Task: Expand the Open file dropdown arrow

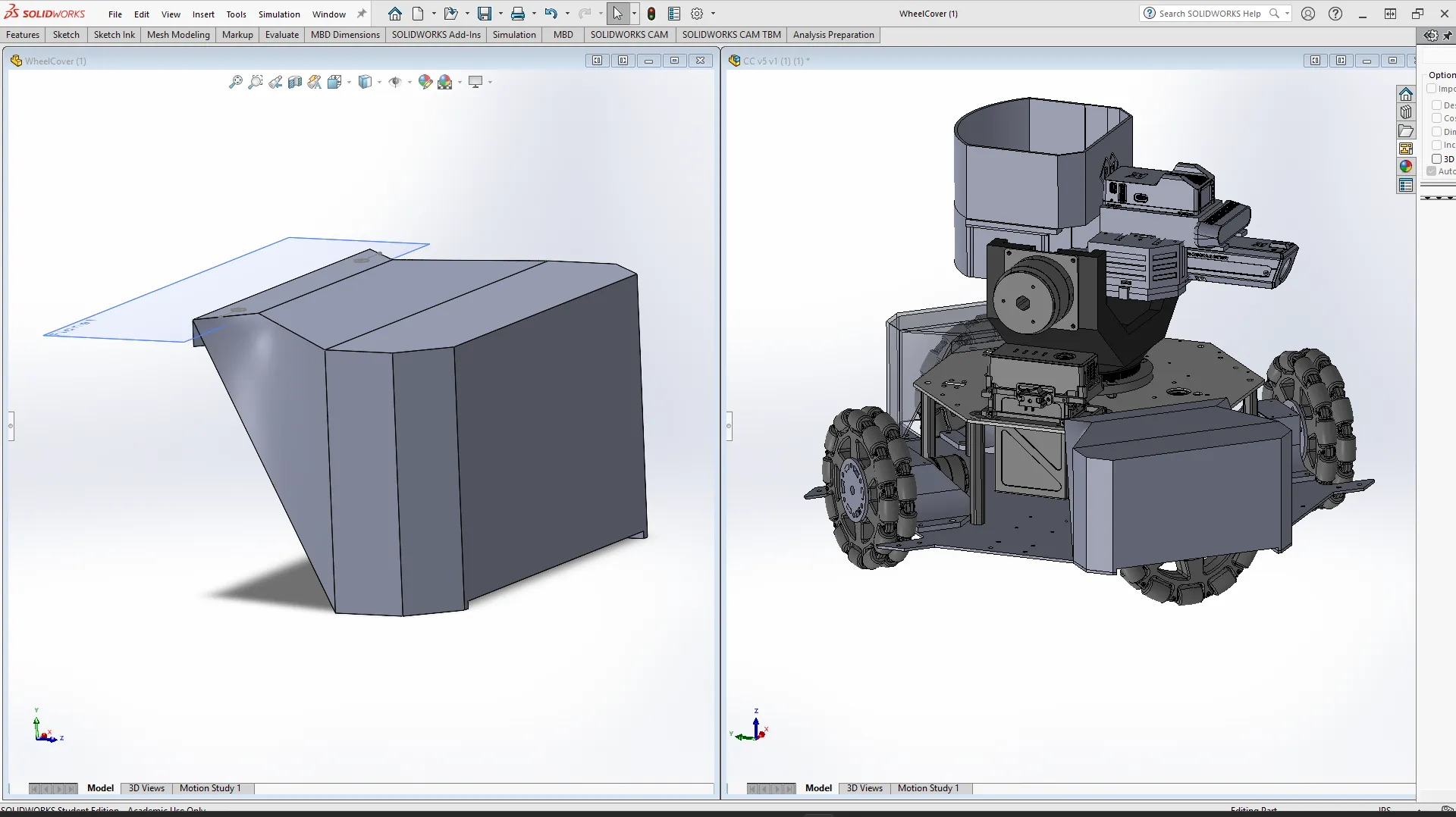Action: pos(467,14)
